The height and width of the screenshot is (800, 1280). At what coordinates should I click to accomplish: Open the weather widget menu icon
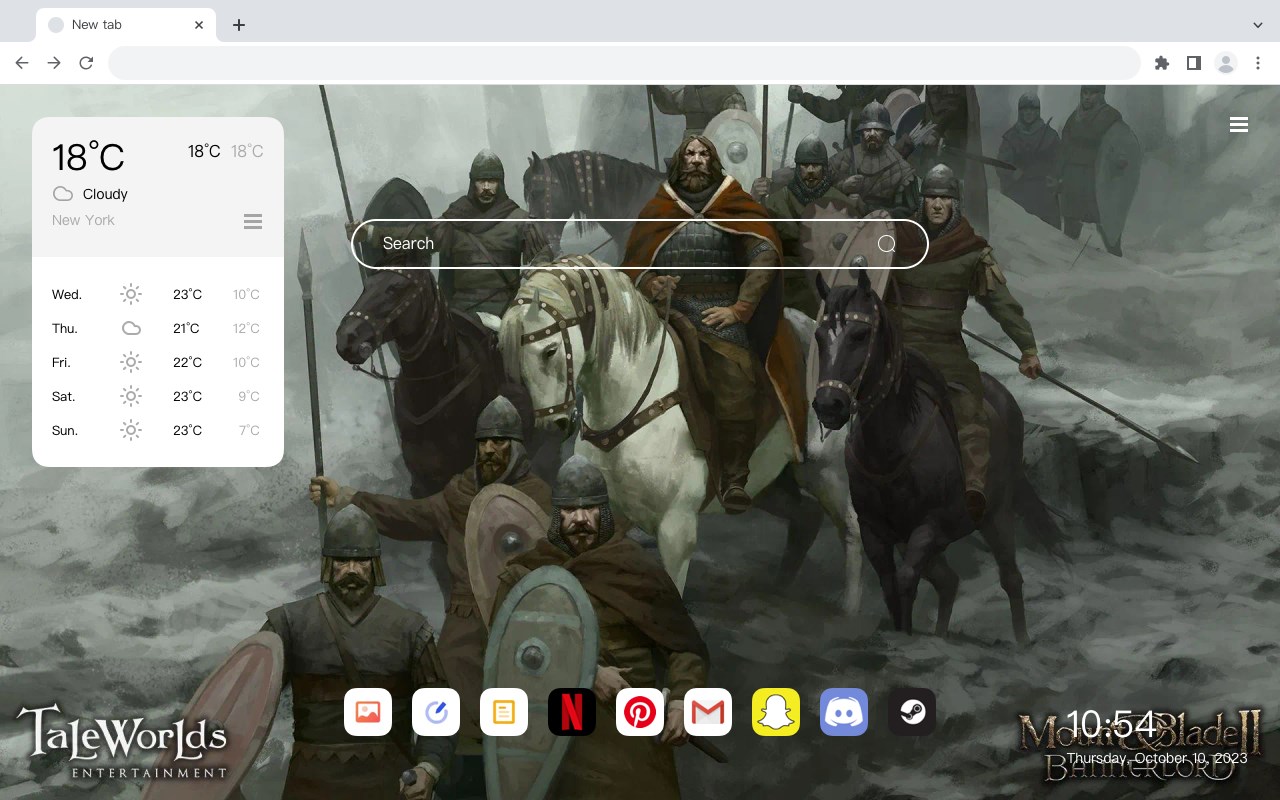(x=253, y=221)
